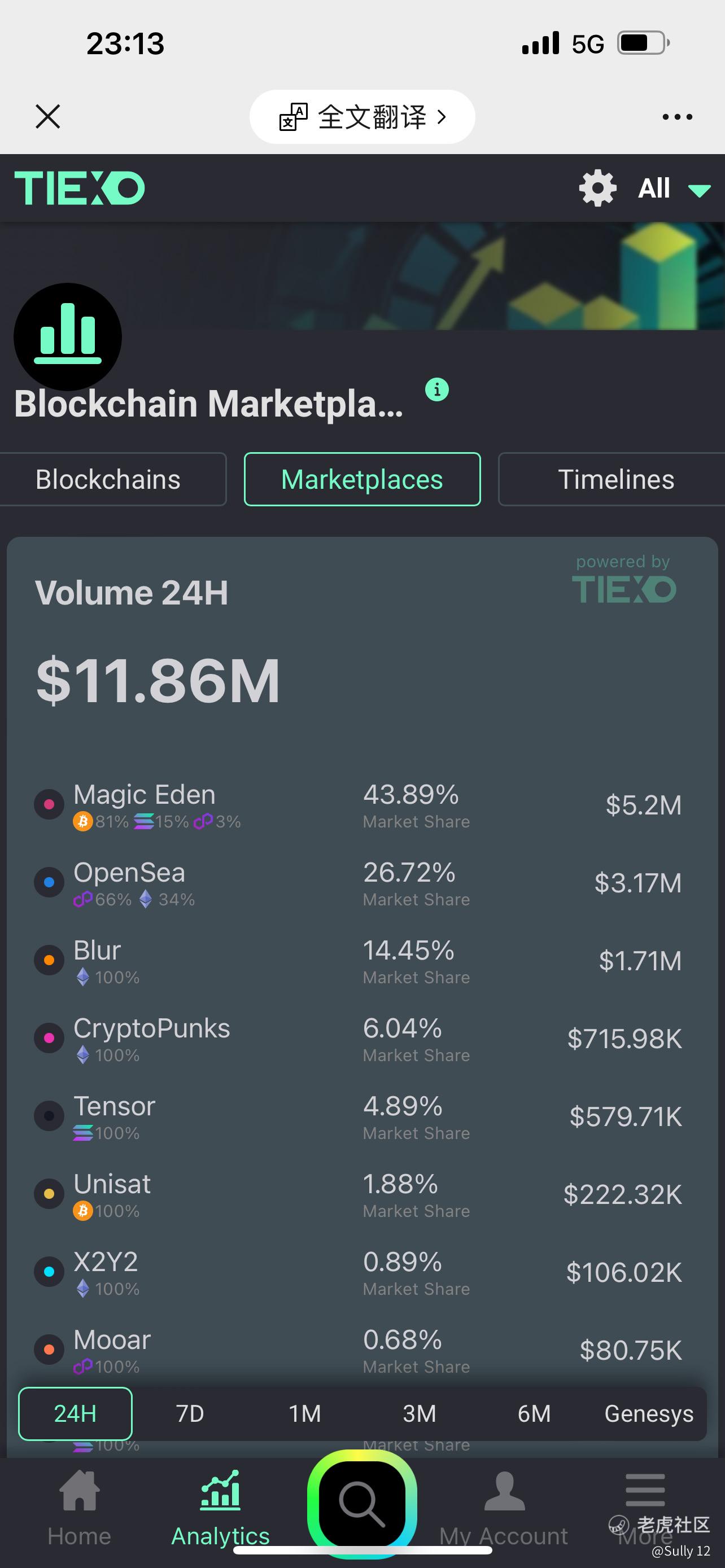The image size is (725, 1568).
Task: Switch time range to 7D
Action: pos(190,1413)
